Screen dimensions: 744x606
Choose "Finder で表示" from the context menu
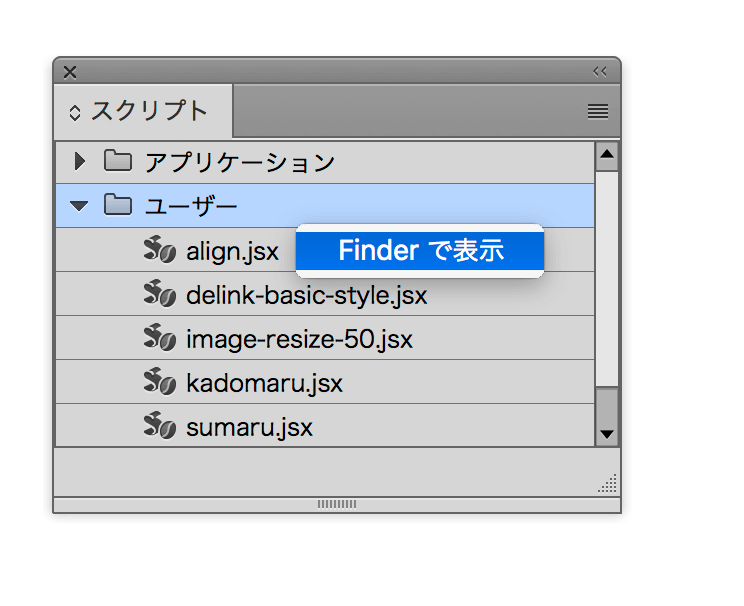[x=420, y=251]
